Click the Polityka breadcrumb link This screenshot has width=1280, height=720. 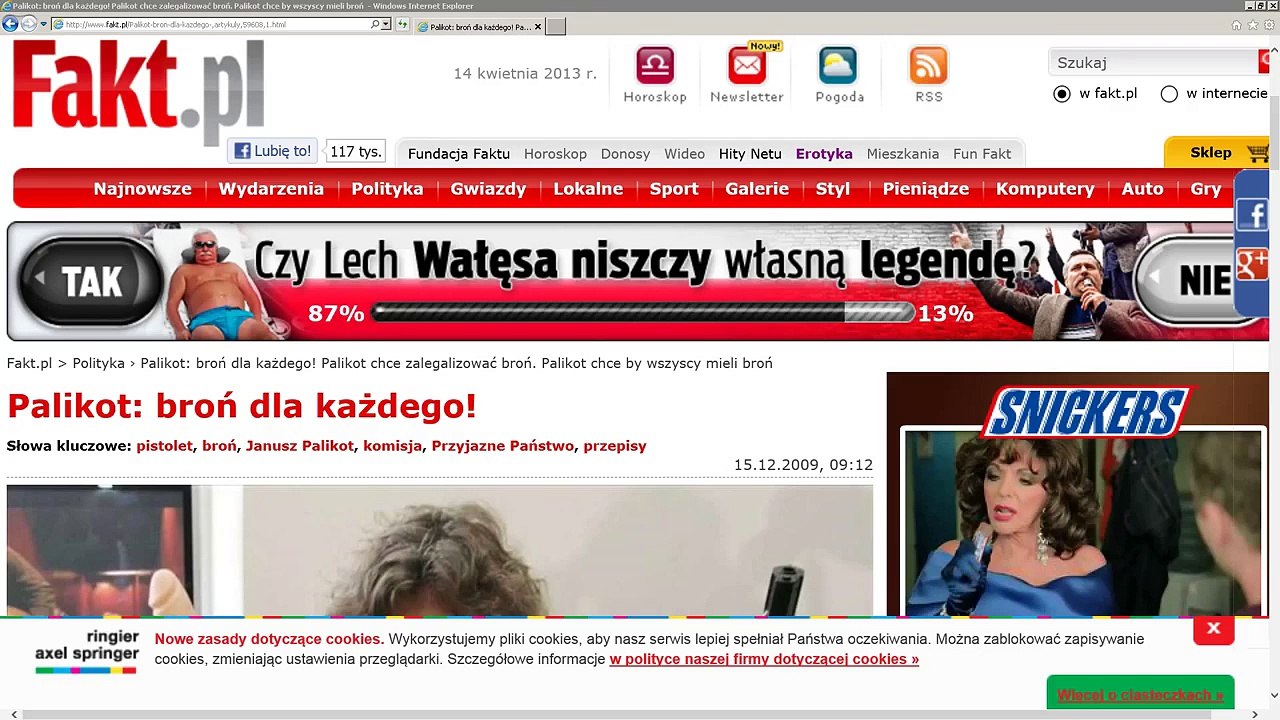pyautogui.click(x=98, y=363)
